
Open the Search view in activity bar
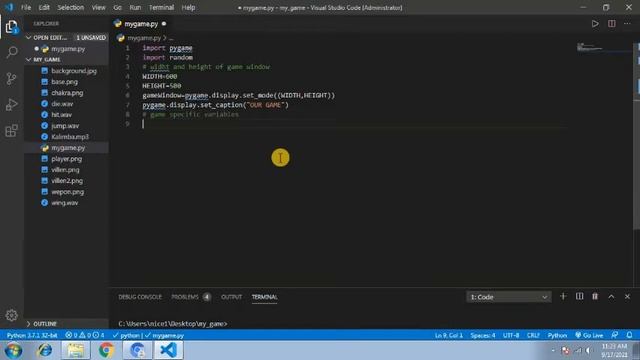[12, 52]
